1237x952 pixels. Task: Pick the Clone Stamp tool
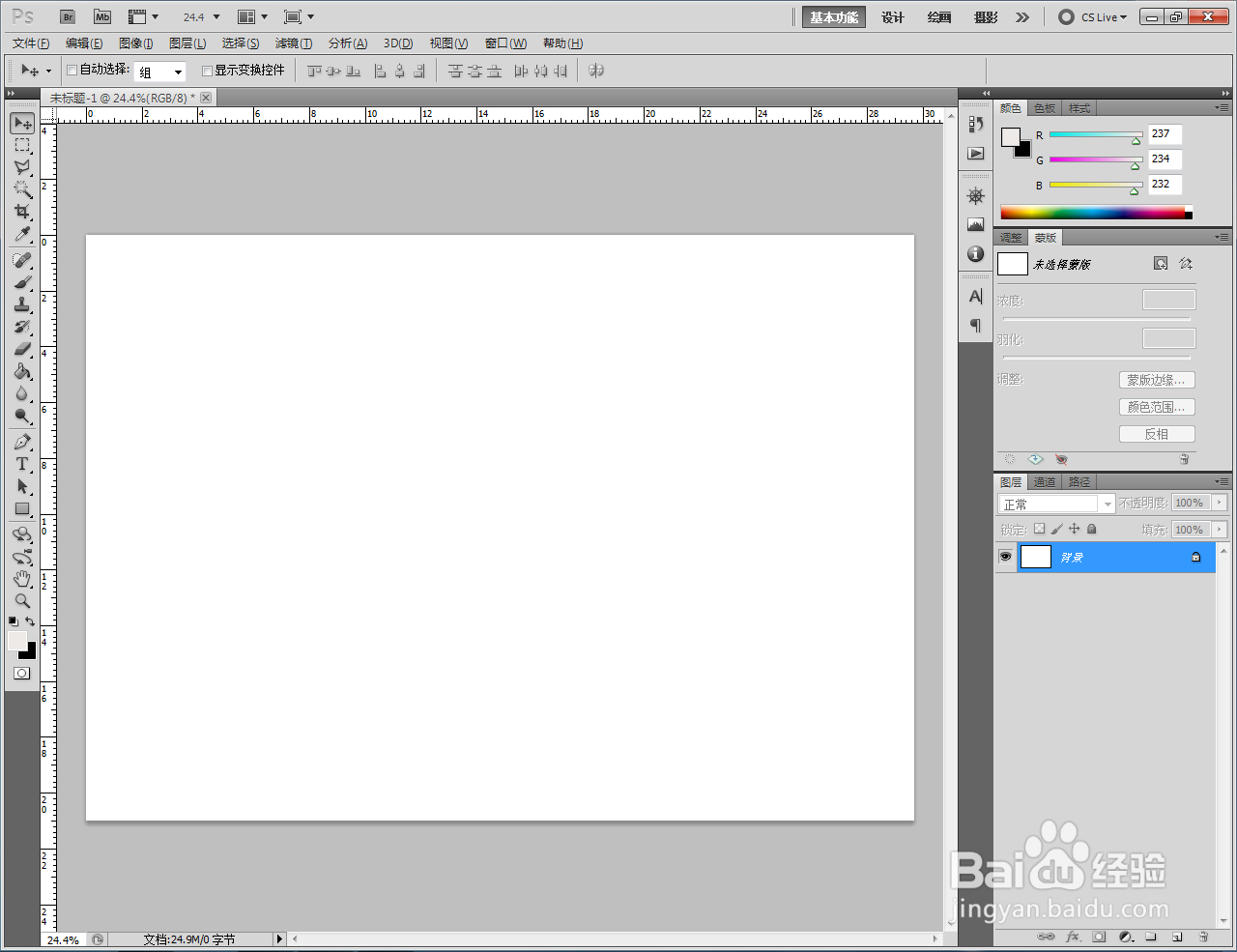pyautogui.click(x=22, y=305)
